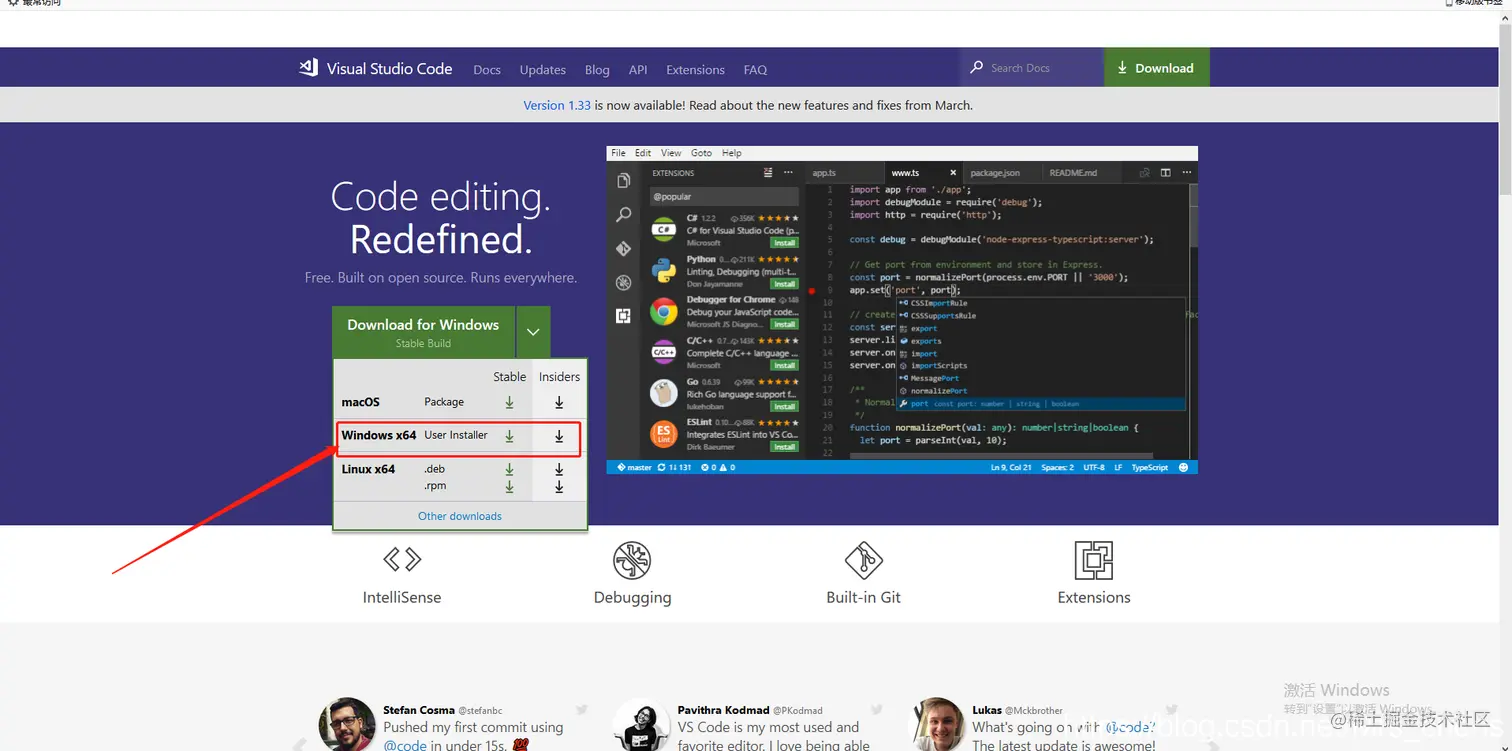Viewport: 1512px width, 751px height.
Task: Click Install for Python extension in screenshot
Action: pos(784,284)
